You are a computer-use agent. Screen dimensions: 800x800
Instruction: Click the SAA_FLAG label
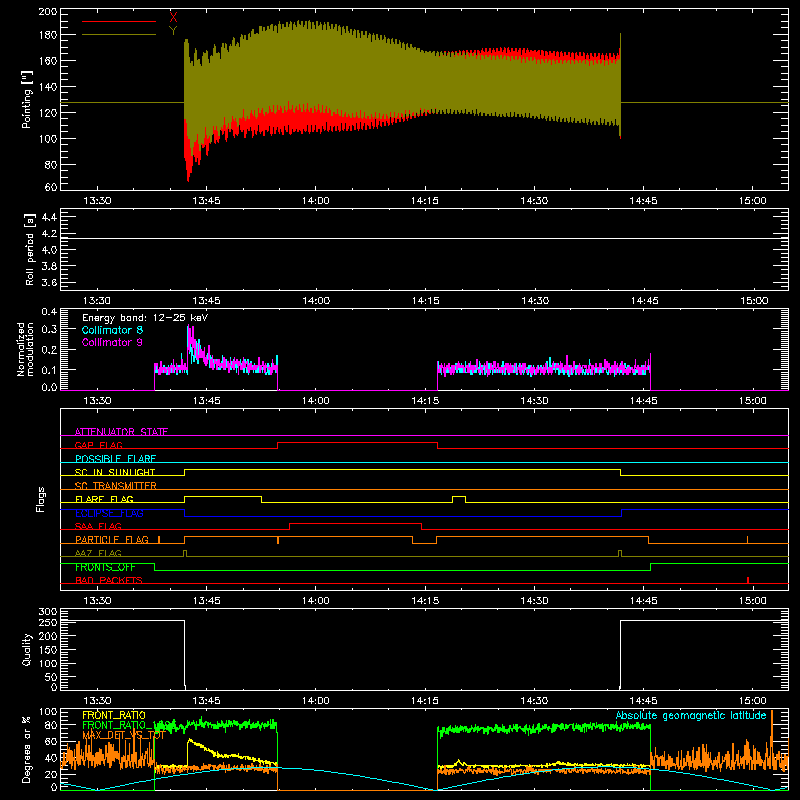(98, 526)
